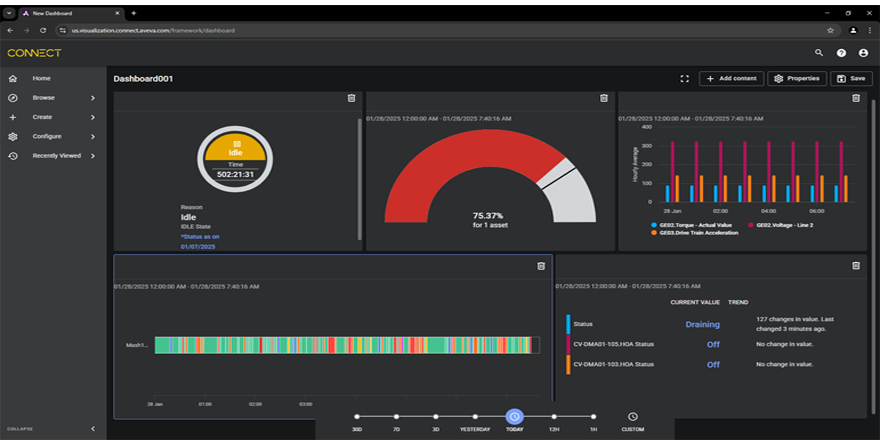Choose the 12H time range option
880x444 pixels.
[x=553, y=416]
